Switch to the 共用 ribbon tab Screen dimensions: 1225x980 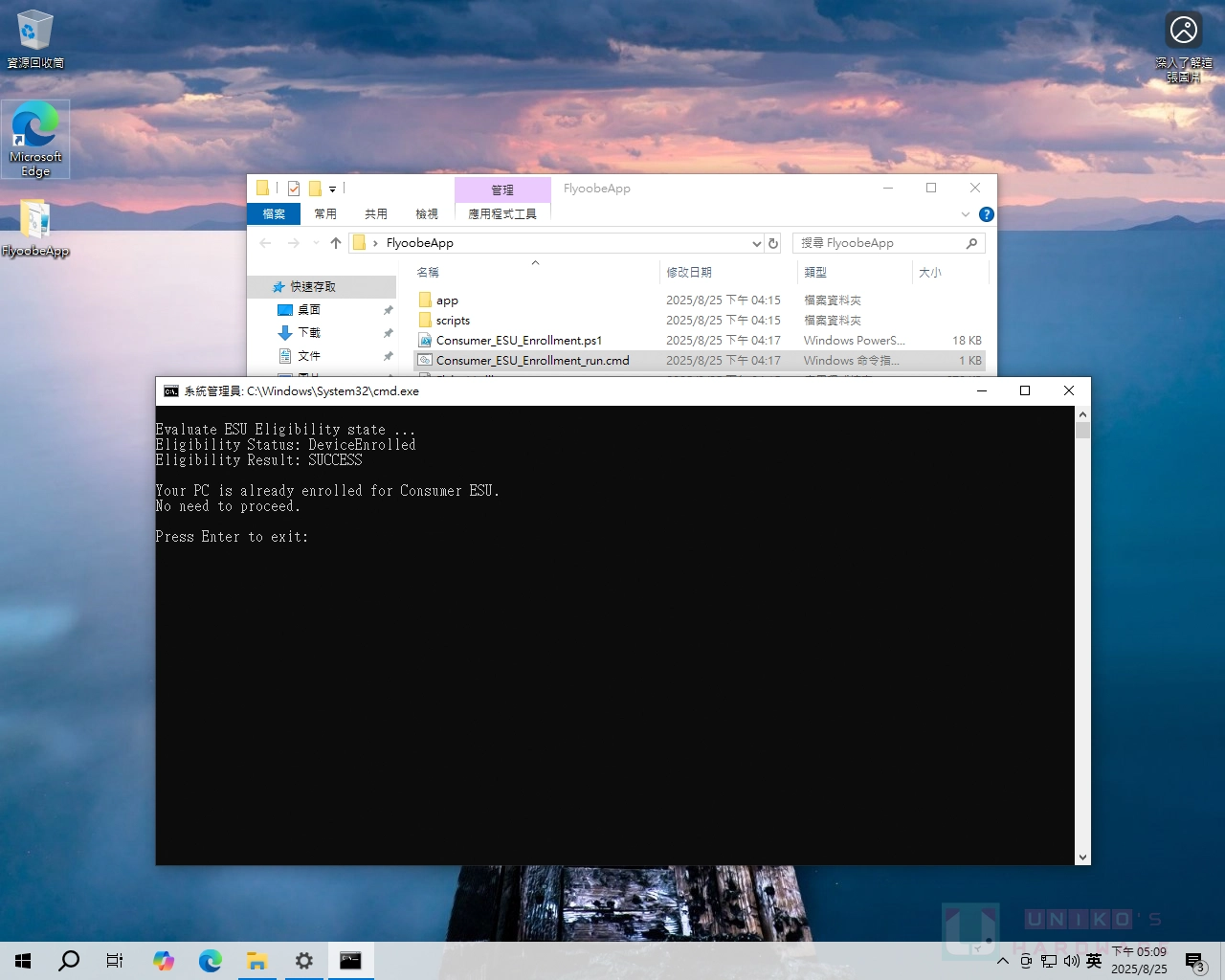click(376, 214)
